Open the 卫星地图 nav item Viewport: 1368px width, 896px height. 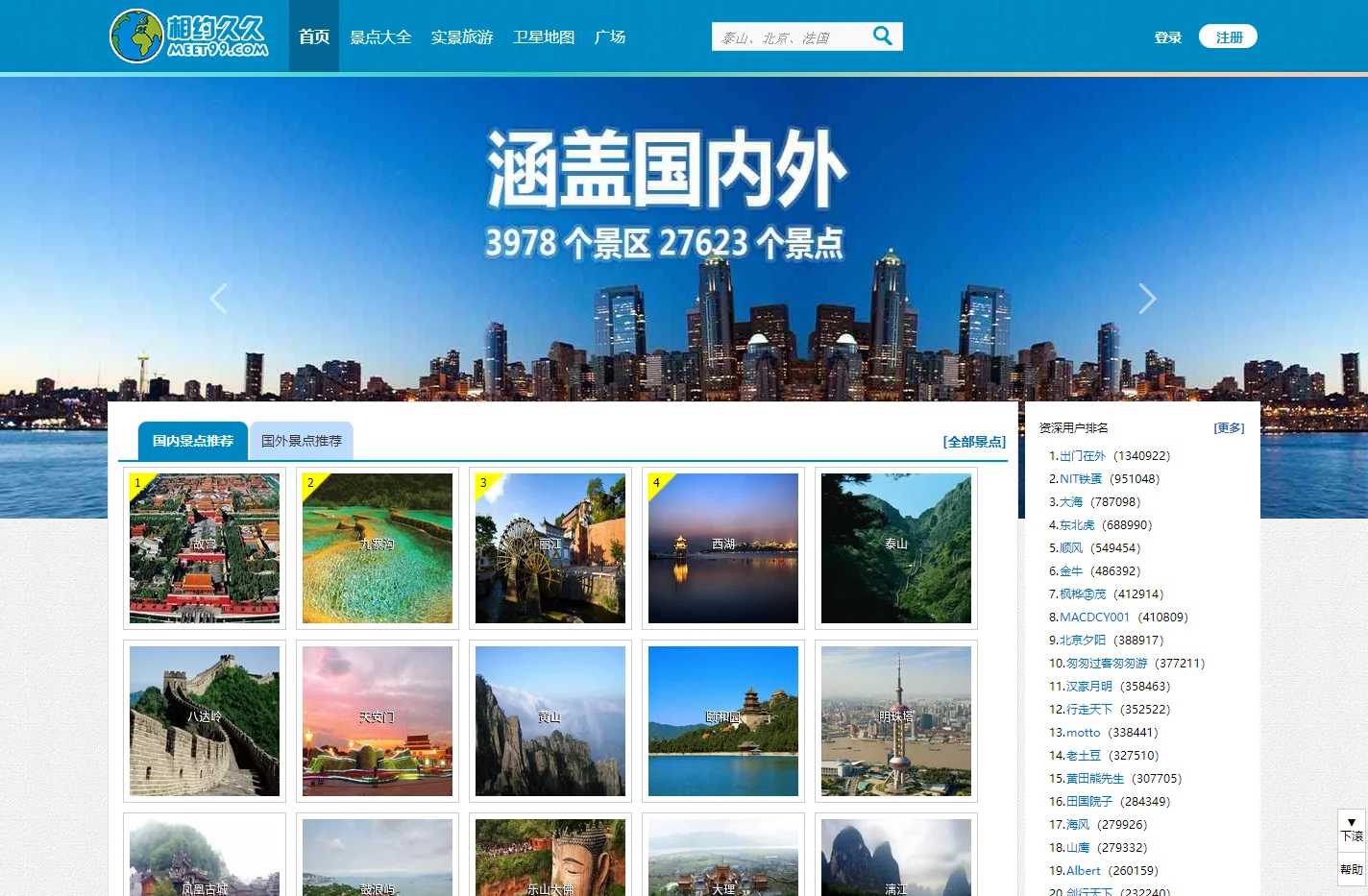(544, 36)
